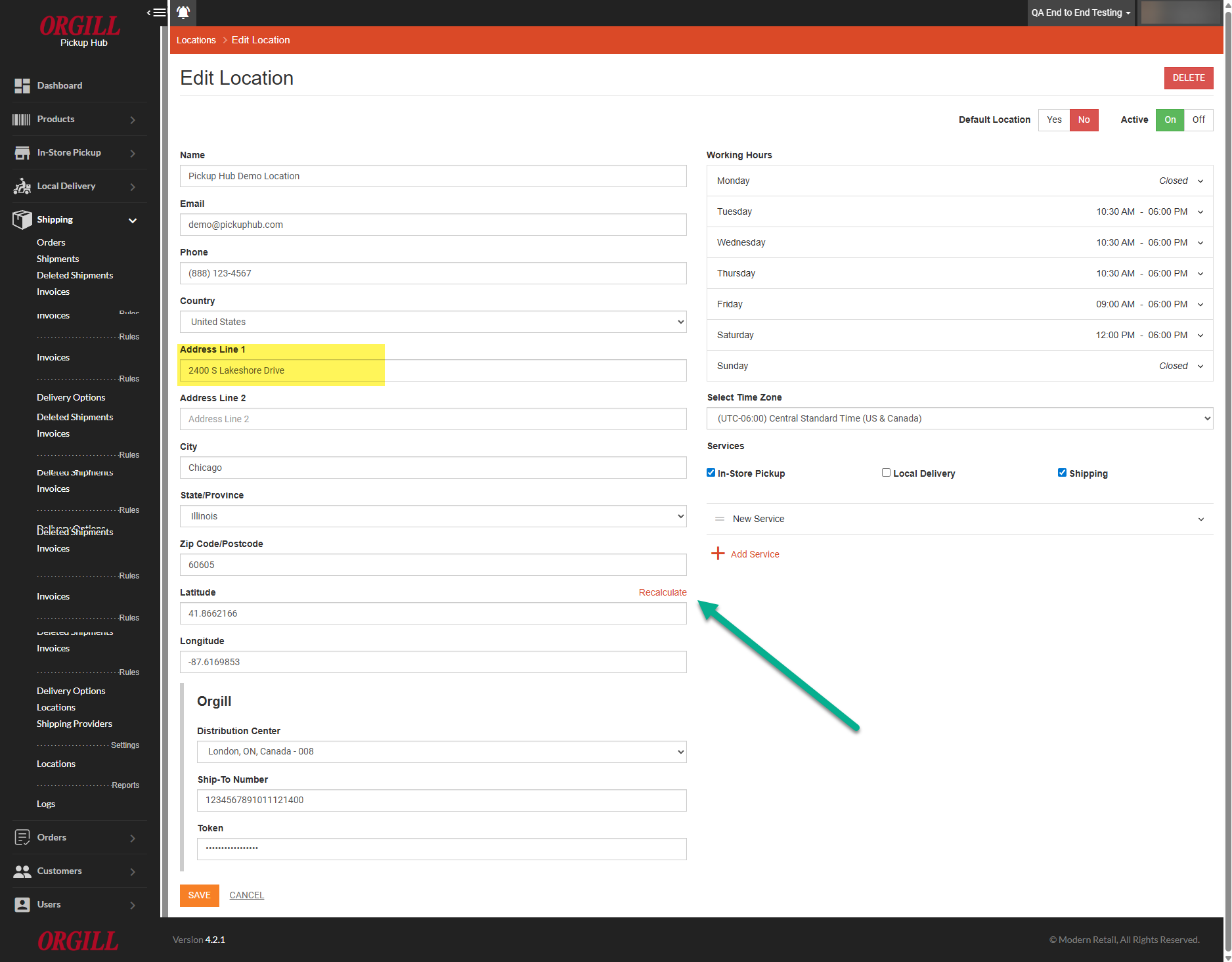Click the Address Line 1 field
This screenshot has height=962, width=1232.
[433, 370]
